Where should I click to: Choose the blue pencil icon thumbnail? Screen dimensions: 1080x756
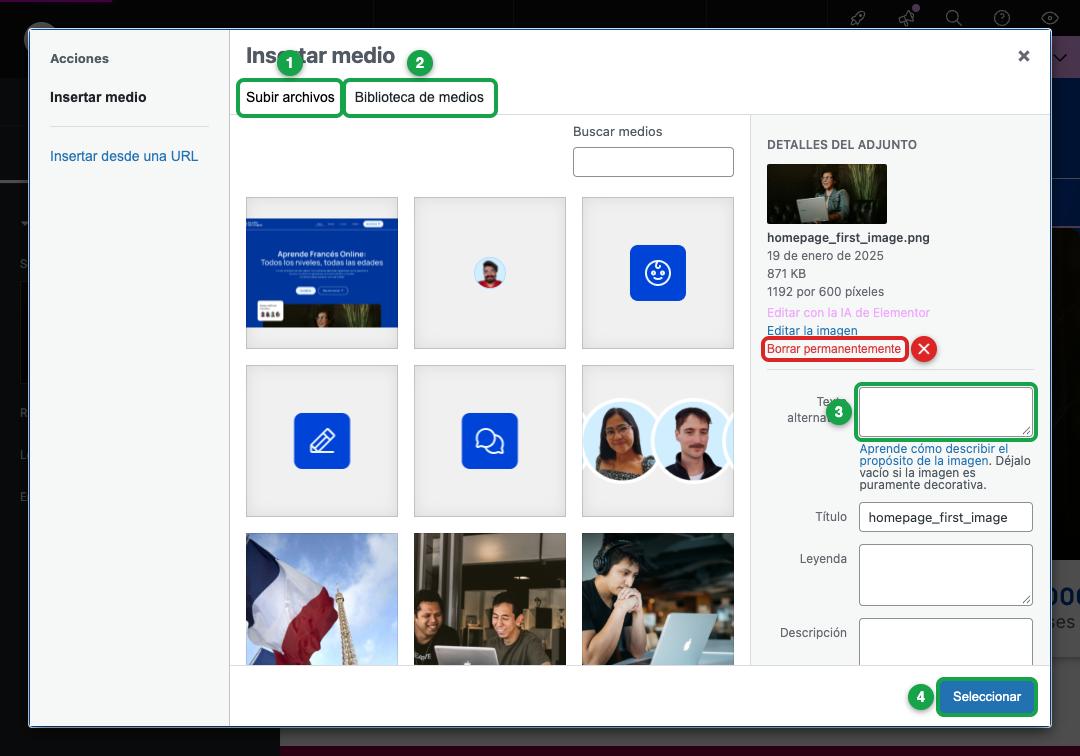point(322,441)
